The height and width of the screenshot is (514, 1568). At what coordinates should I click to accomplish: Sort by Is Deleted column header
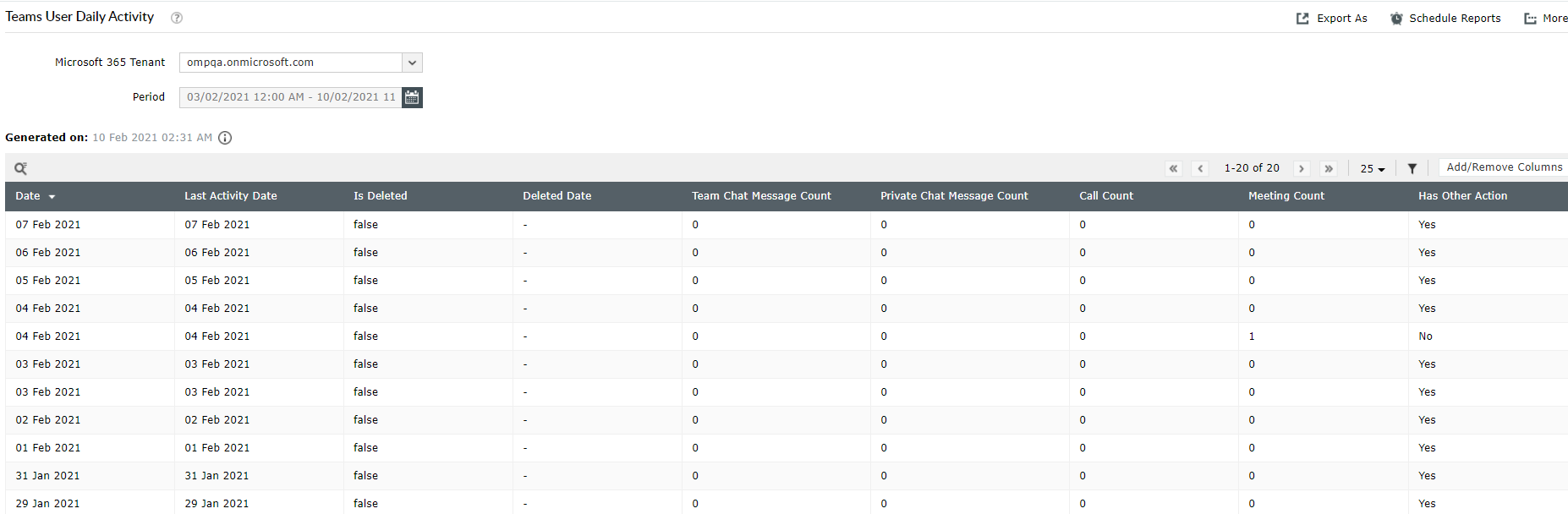click(381, 196)
